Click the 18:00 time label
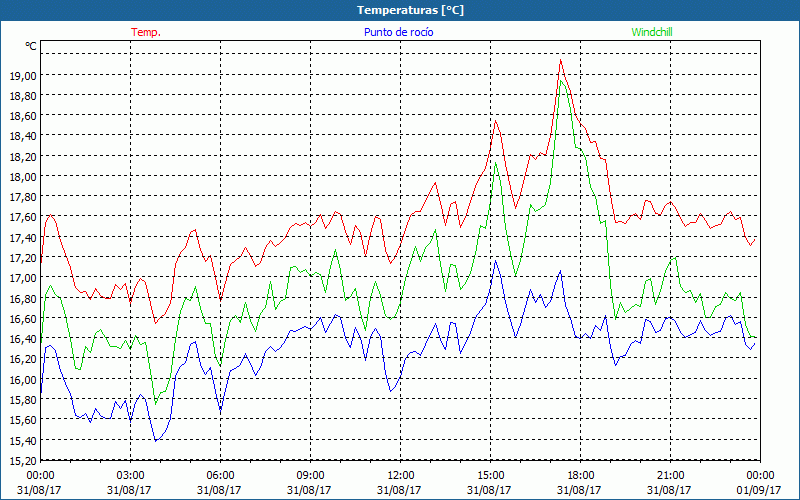Screen dimensions: 800x500 pos(580,476)
